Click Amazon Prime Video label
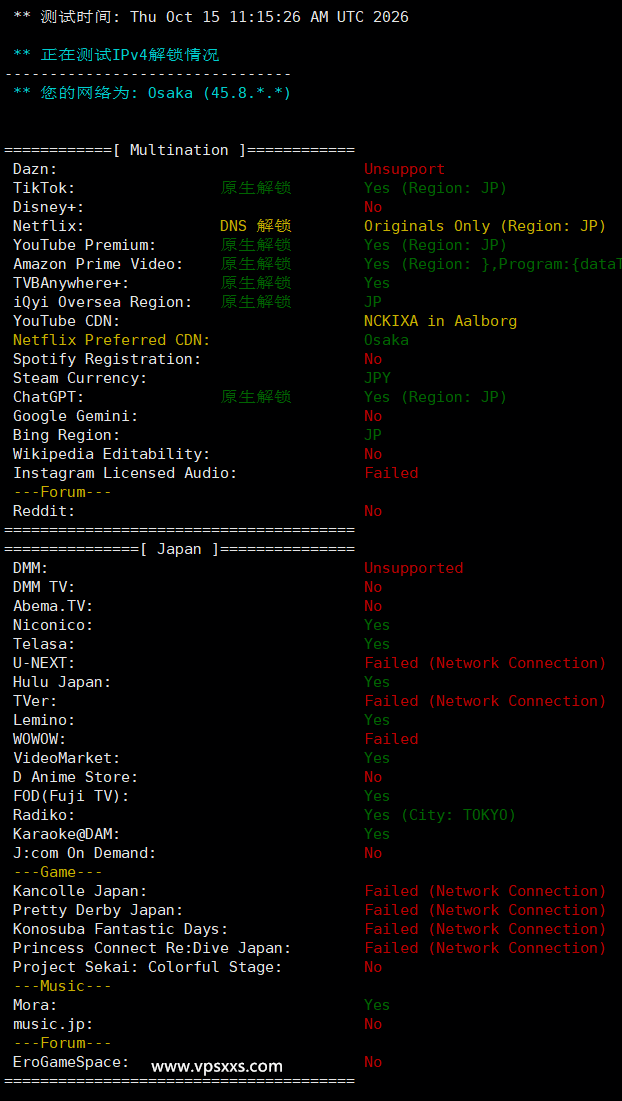The height and width of the screenshot is (1101, 622). pos(98,264)
